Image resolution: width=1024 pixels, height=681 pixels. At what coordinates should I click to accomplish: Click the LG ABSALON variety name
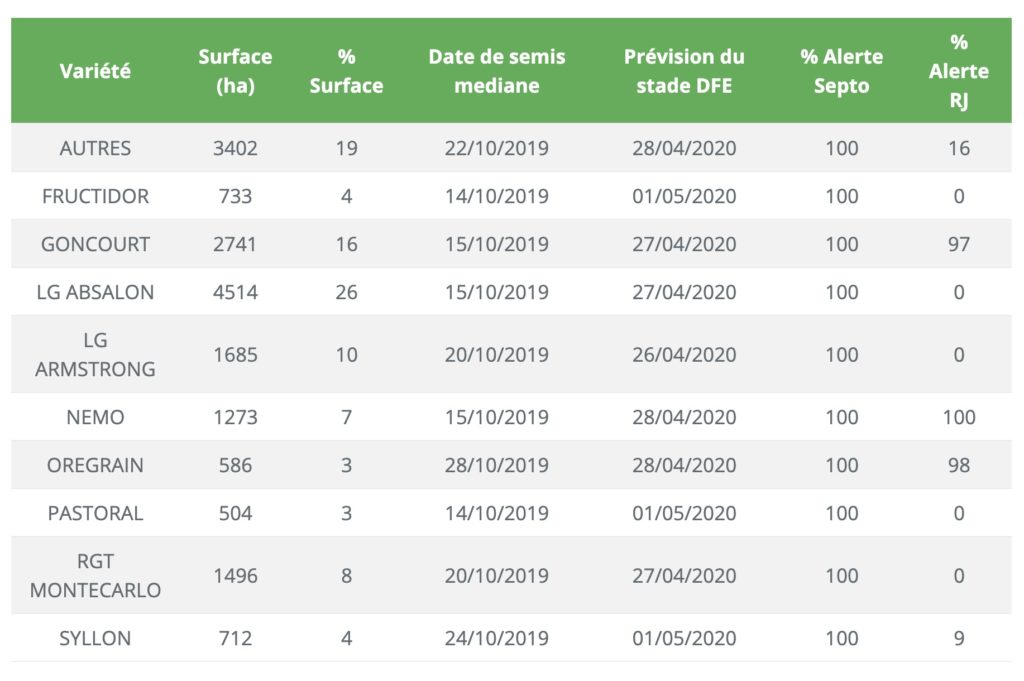tap(95, 292)
